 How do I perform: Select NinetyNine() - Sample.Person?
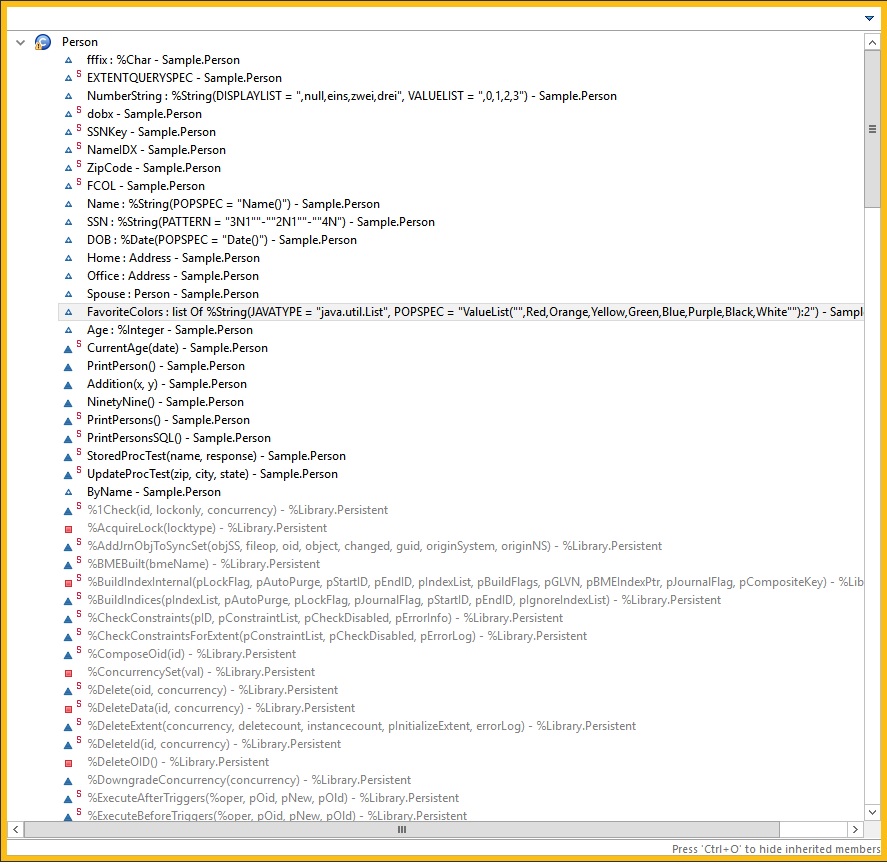point(165,402)
